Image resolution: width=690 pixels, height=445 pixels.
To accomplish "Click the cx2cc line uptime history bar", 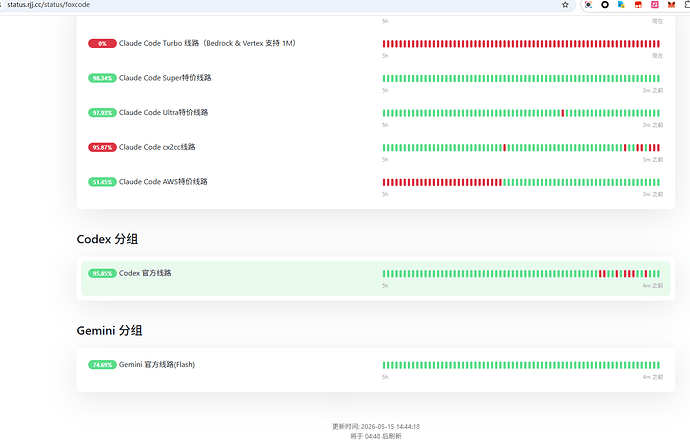I will 521,147.
